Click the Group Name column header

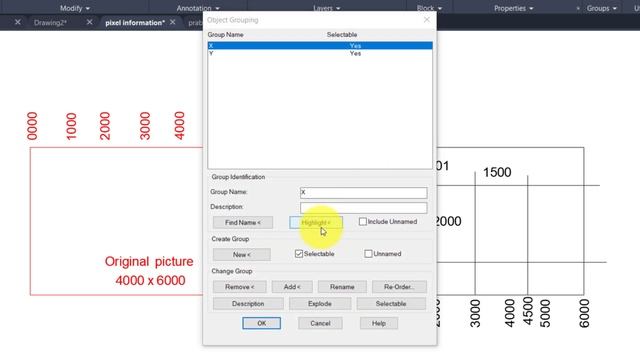[225, 35]
